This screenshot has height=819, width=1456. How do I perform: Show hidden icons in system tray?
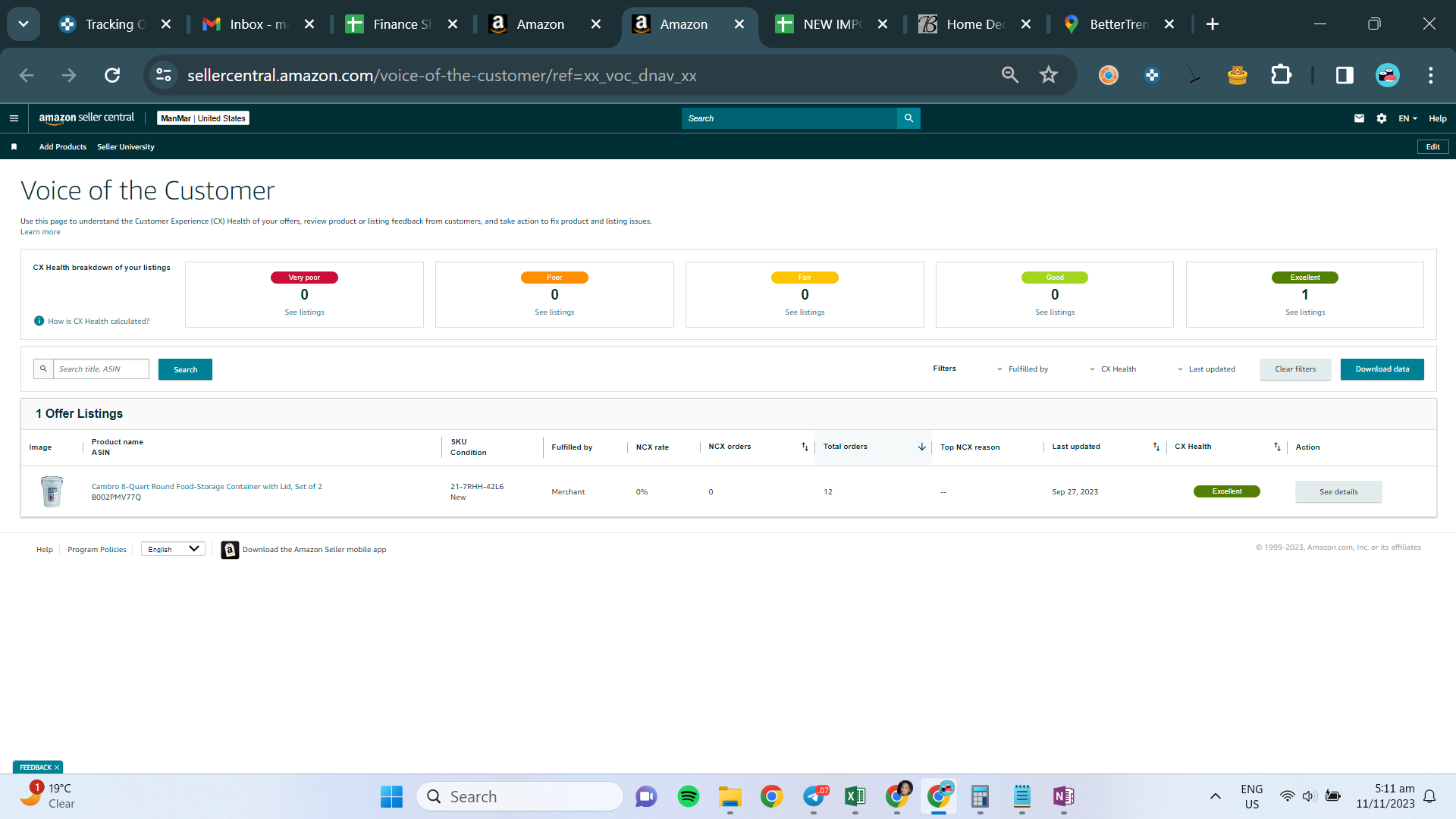[x=1216, y=796]
